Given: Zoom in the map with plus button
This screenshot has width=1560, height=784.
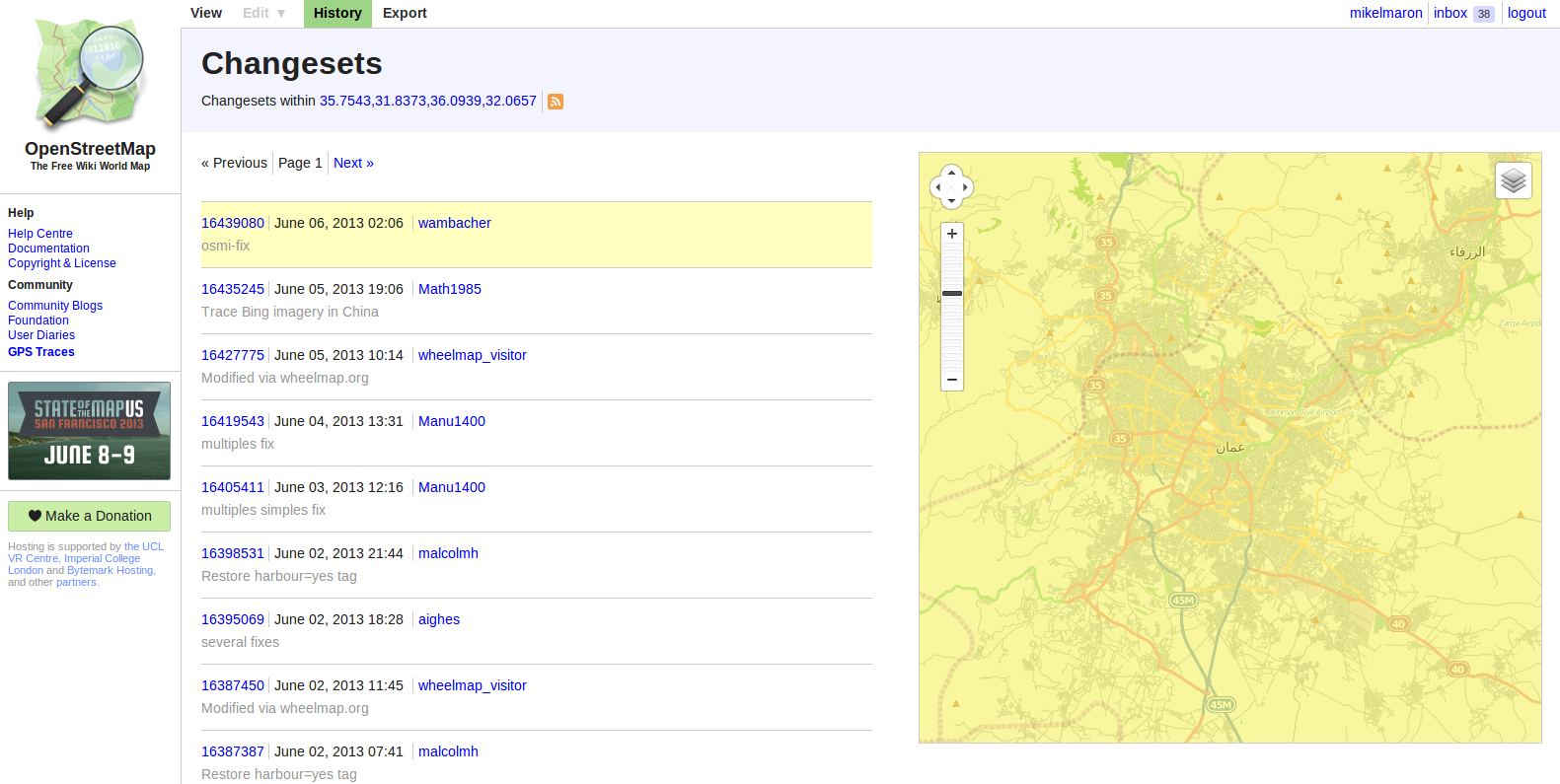Looking at the screenshot, I should coord(952,234).
